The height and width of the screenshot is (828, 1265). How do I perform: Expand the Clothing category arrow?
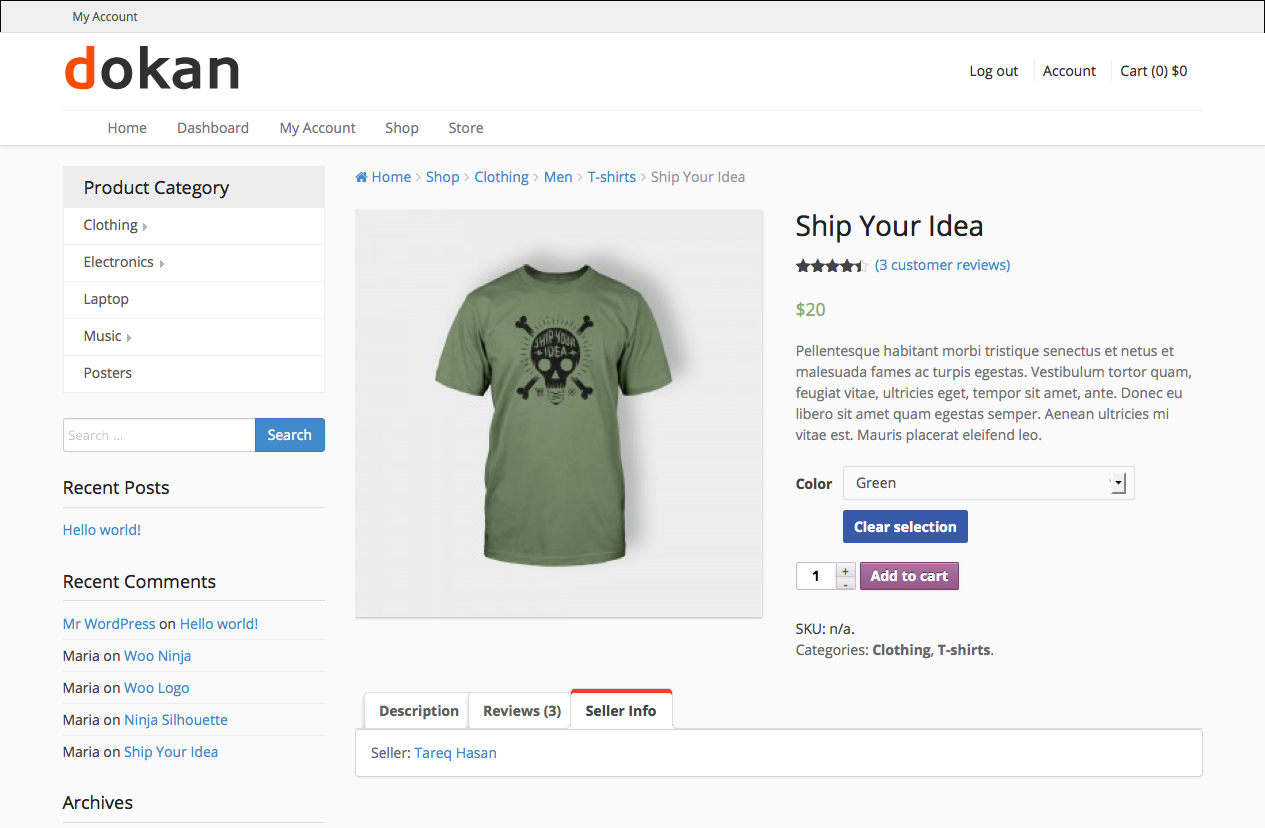click(x=145, y=227)
